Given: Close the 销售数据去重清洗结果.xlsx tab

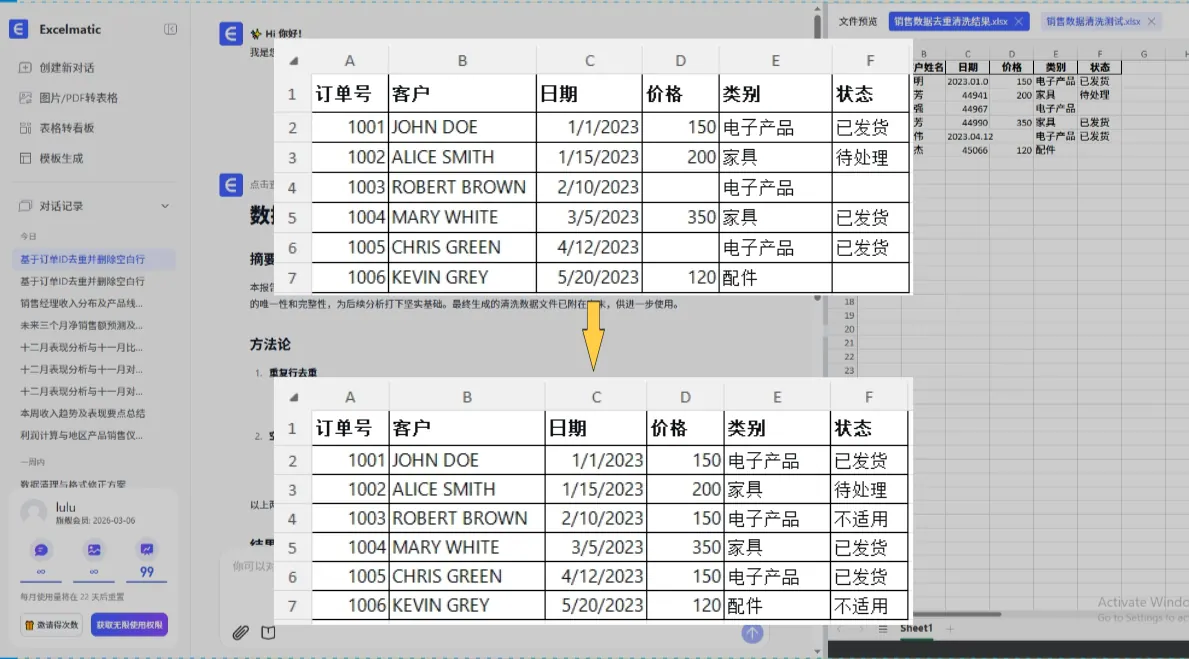Looking at the screenshot, I should (1018, 21).
